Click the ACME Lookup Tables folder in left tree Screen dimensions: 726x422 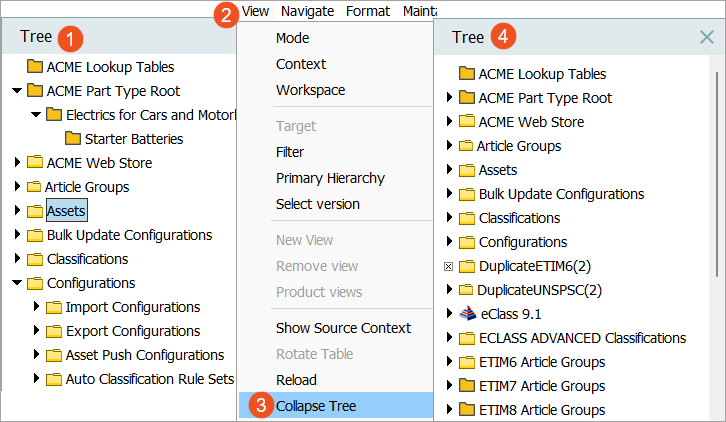pyautogui.click(x=100, y=67)
